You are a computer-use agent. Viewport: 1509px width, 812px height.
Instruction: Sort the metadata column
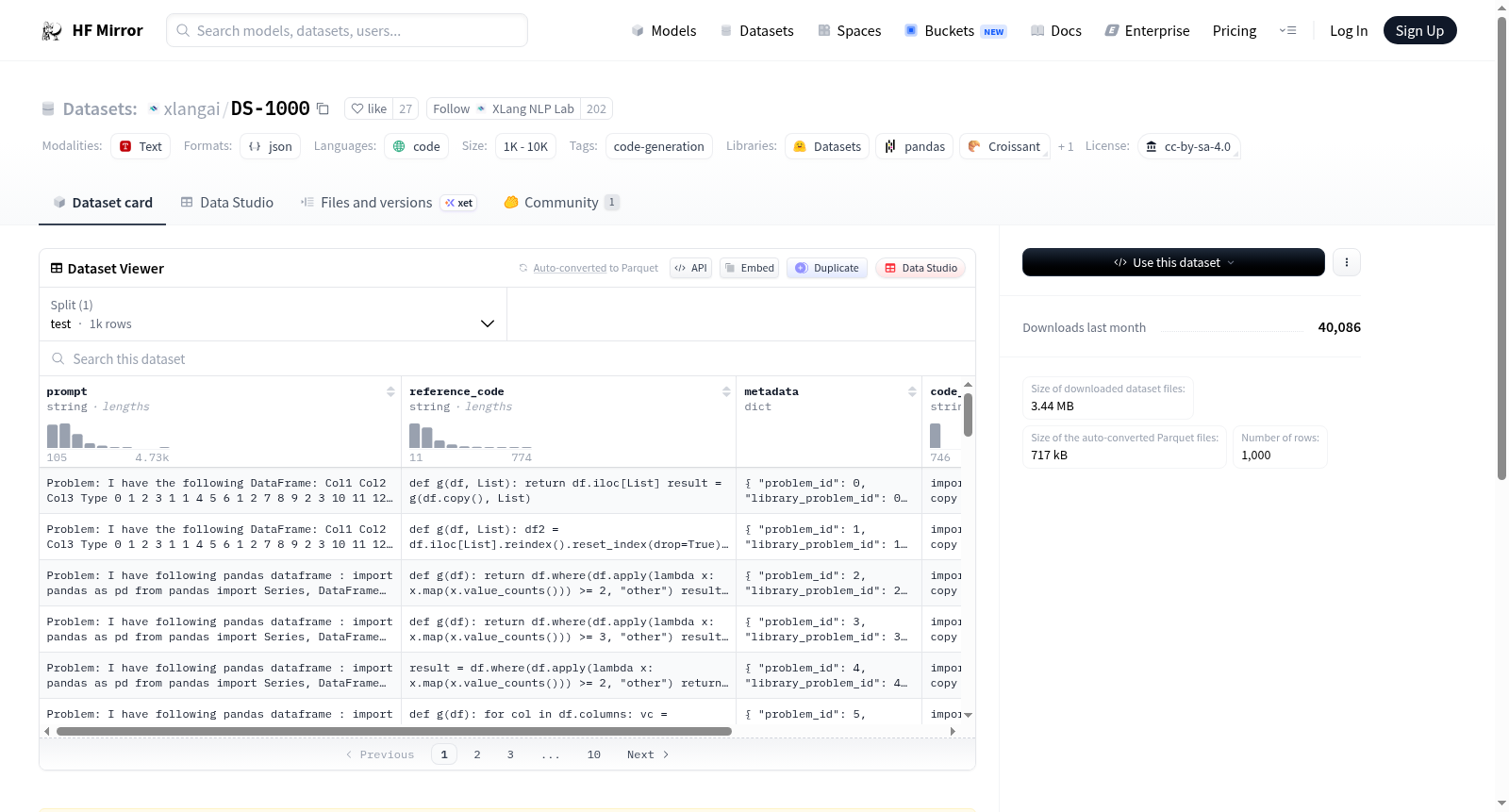912,391
